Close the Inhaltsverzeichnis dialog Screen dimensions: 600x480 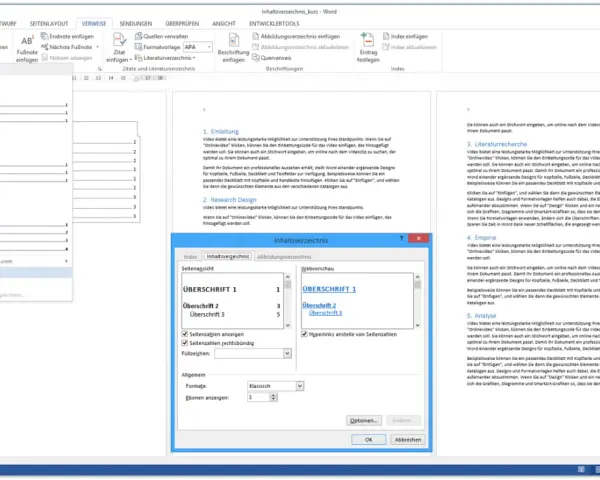[x=418, y=238]
